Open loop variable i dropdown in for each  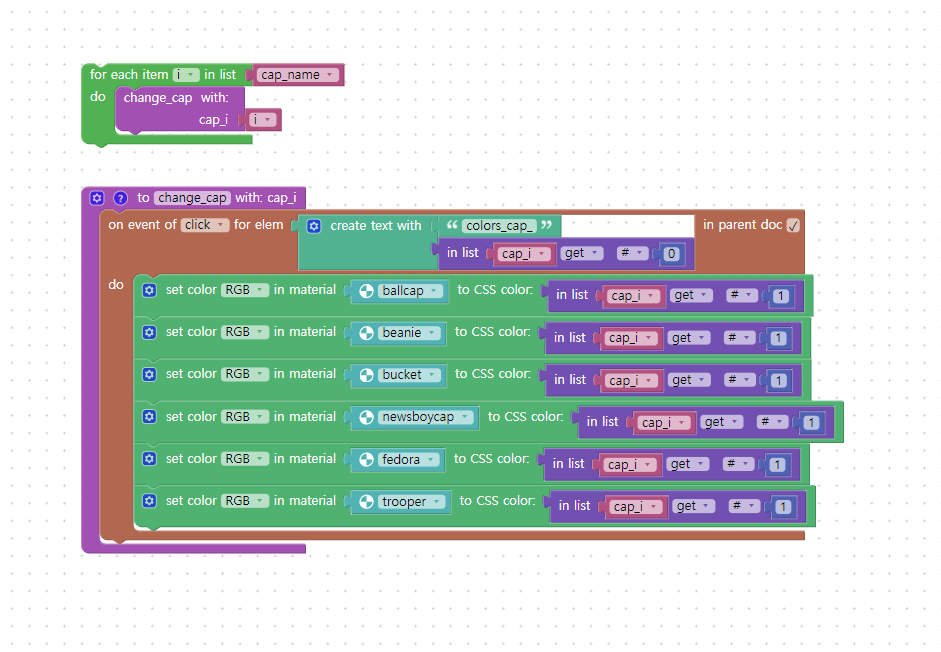(x=186, y=75)
